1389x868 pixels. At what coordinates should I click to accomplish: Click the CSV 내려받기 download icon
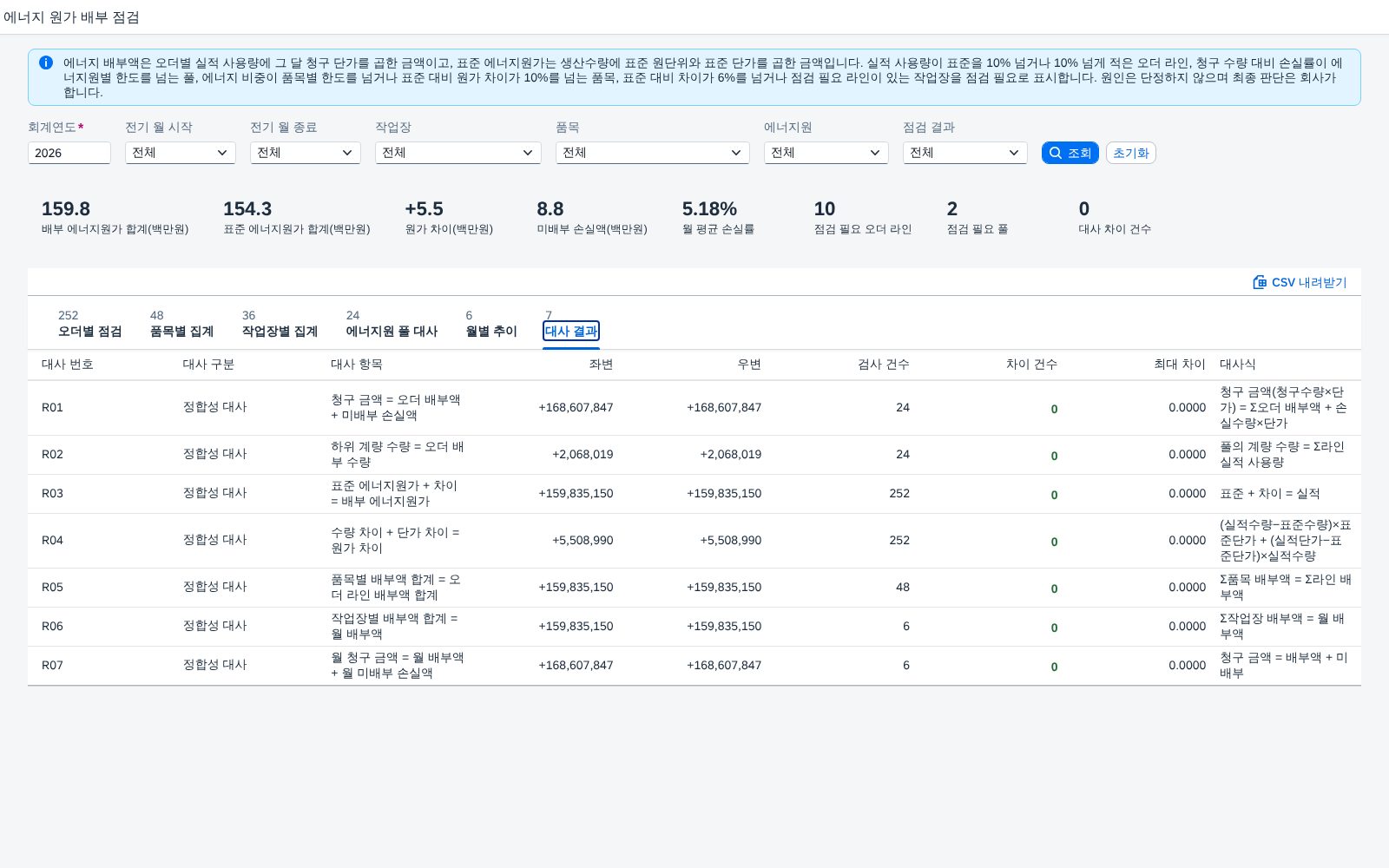1260,282
